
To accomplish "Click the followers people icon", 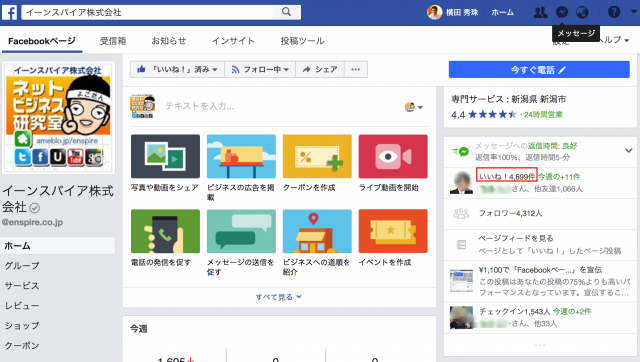I will click(x=461, y=213).
